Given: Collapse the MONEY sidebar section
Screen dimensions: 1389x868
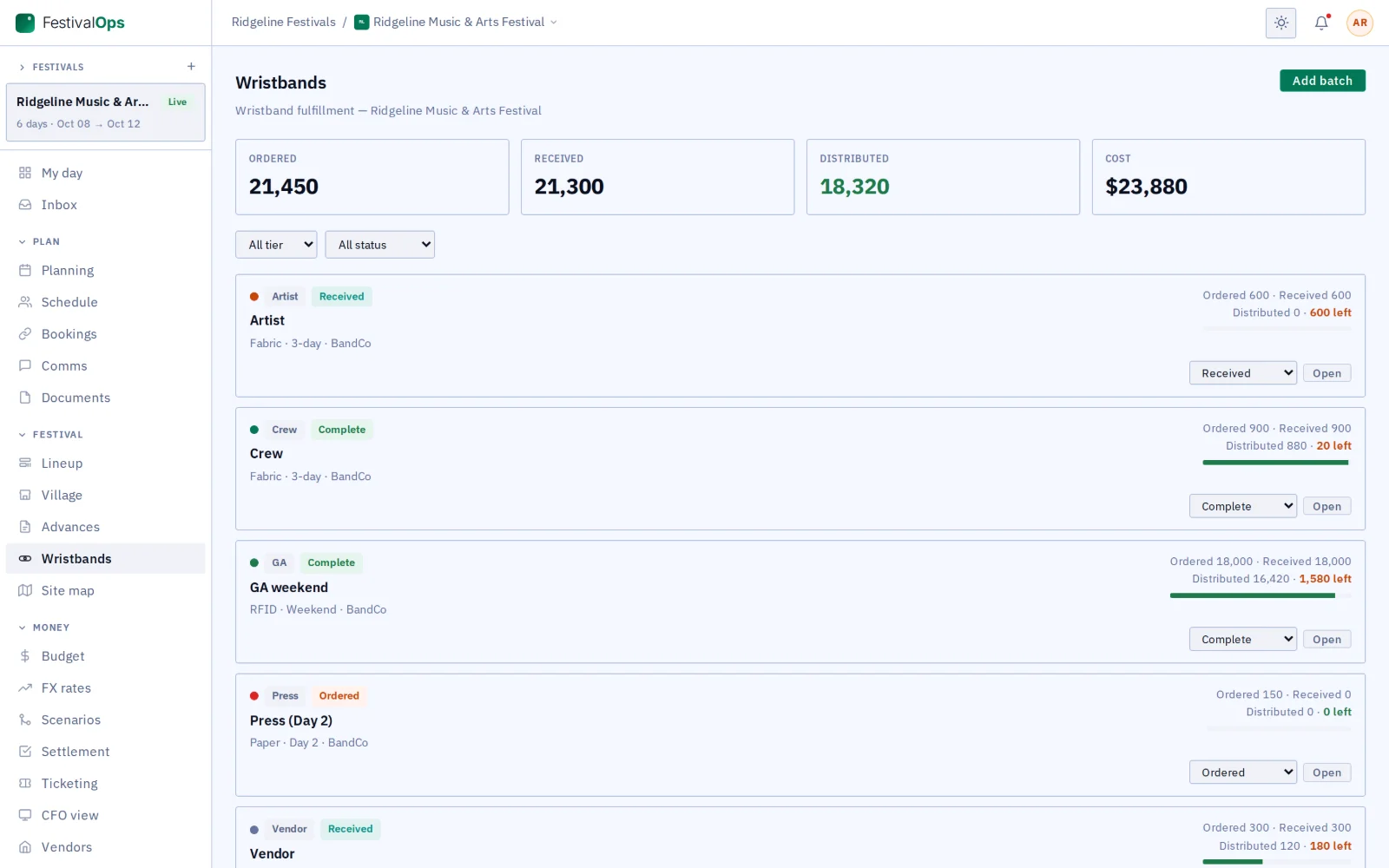Looking at the screenshot, I should click(x=43, y=628).
